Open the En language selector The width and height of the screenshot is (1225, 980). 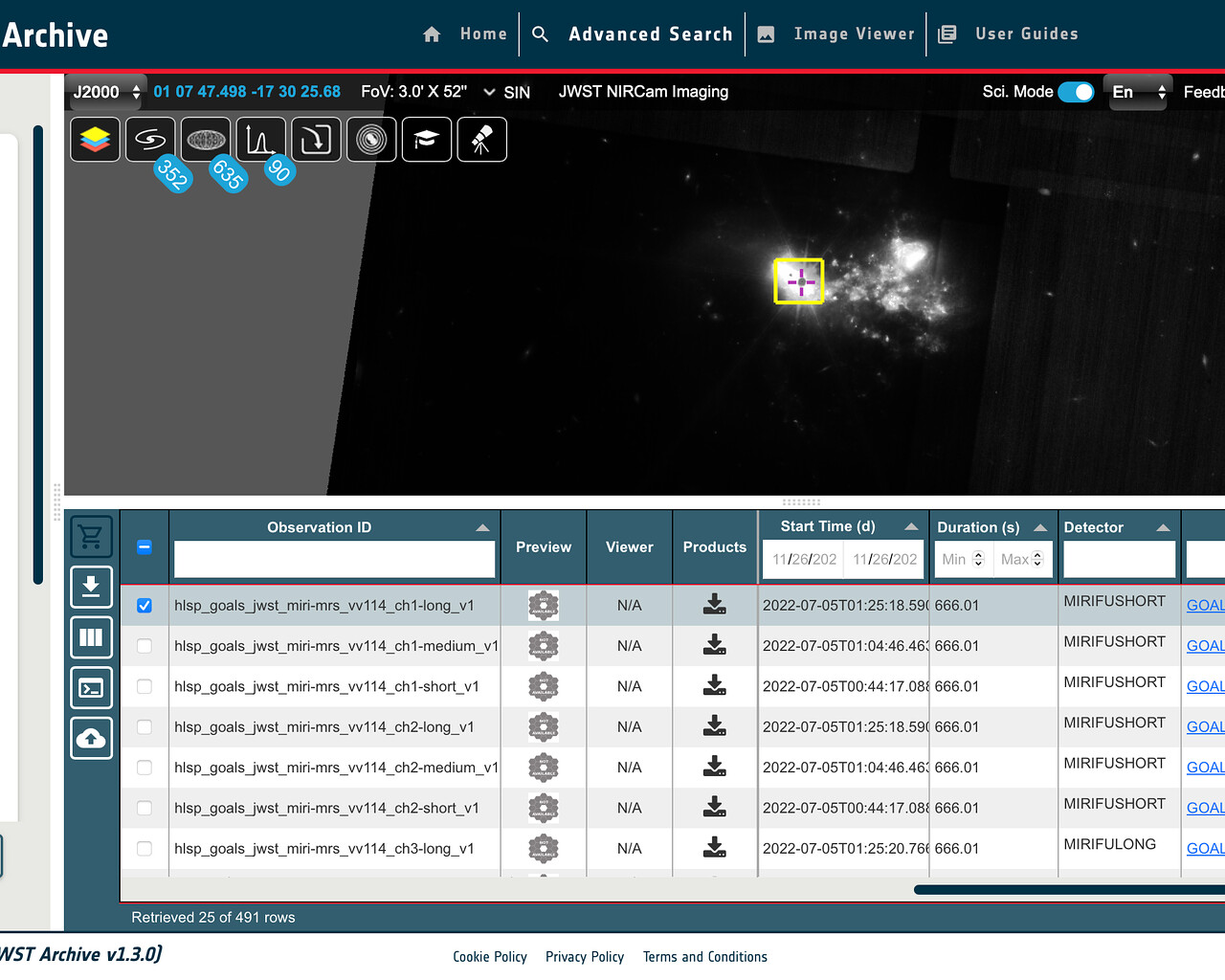tap(1137, 92)
